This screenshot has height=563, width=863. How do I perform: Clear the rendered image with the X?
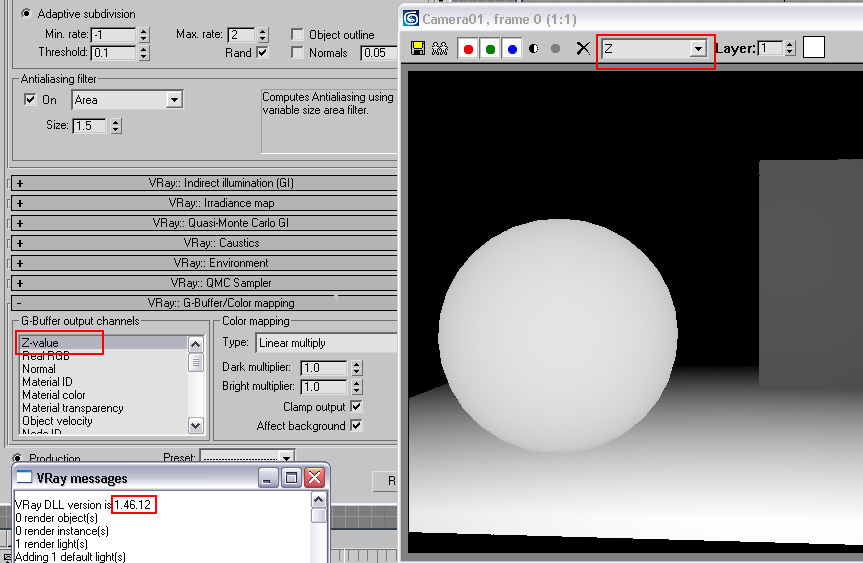583,48
